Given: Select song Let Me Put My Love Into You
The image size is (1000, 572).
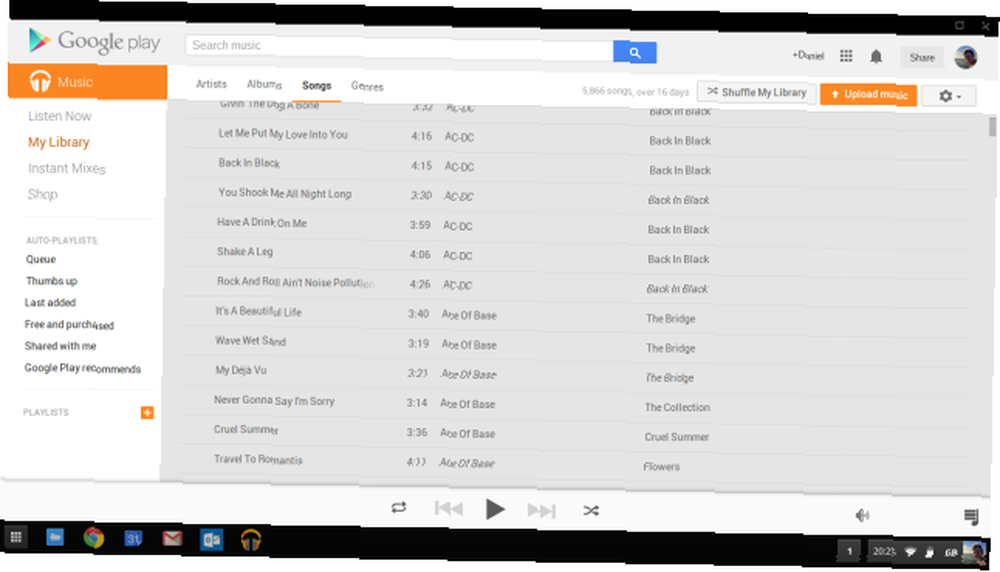Looking at the screenshot, I should pos(283,134).
